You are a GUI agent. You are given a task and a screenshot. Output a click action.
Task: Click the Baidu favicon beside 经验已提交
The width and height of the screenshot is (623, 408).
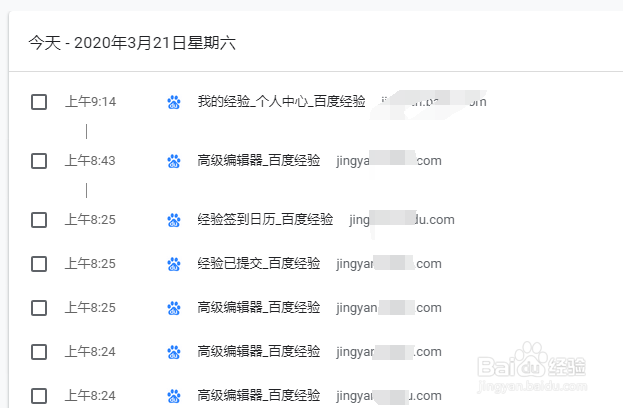174,264
